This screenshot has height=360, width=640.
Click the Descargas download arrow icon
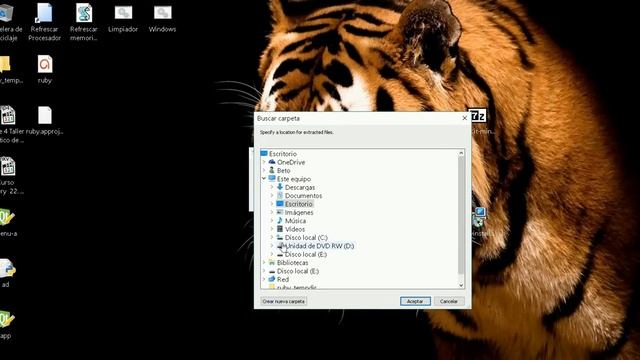[x=280, y=187]
